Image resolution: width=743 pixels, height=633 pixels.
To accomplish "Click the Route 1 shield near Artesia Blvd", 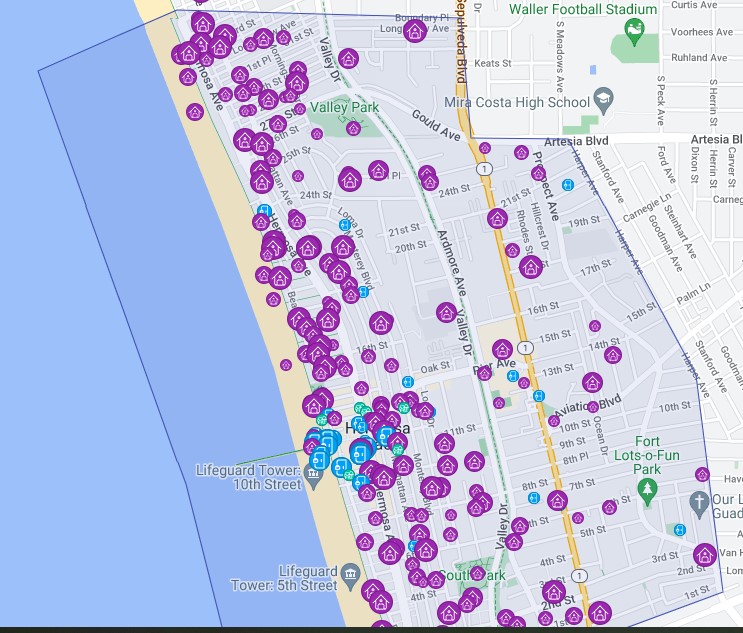I will tap(484, 169).
